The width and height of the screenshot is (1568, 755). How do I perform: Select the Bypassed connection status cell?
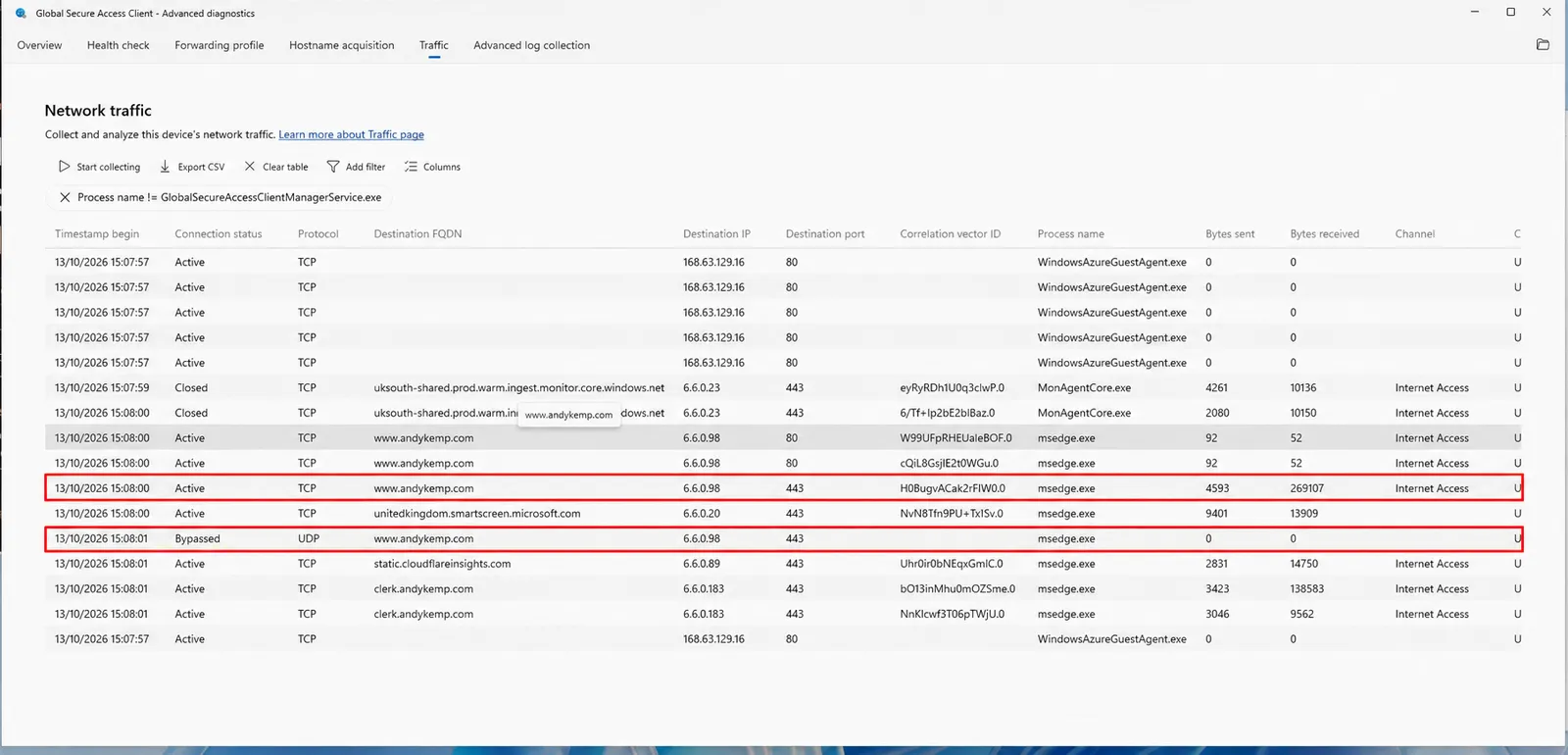pos(198,539)
